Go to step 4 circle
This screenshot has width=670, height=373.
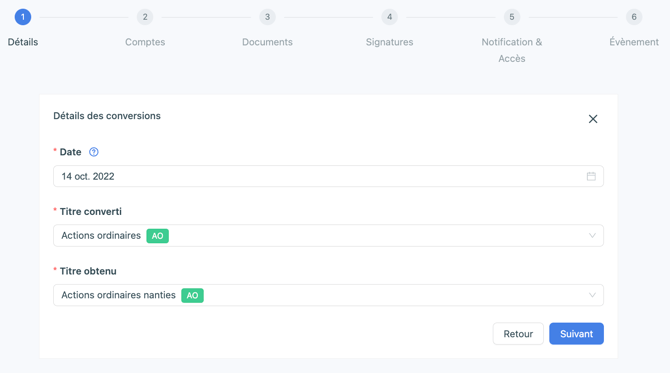pyautogui.click(x=389, y=17)
